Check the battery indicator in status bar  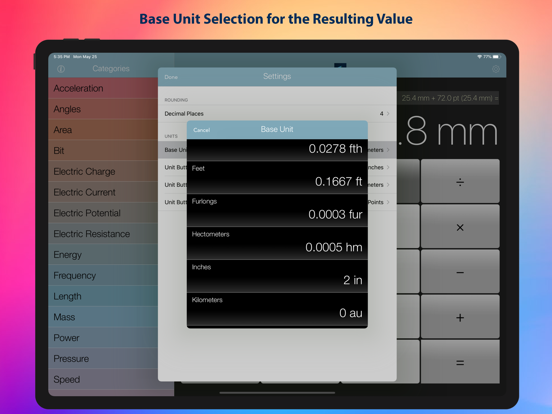click(x=496, y=57)
